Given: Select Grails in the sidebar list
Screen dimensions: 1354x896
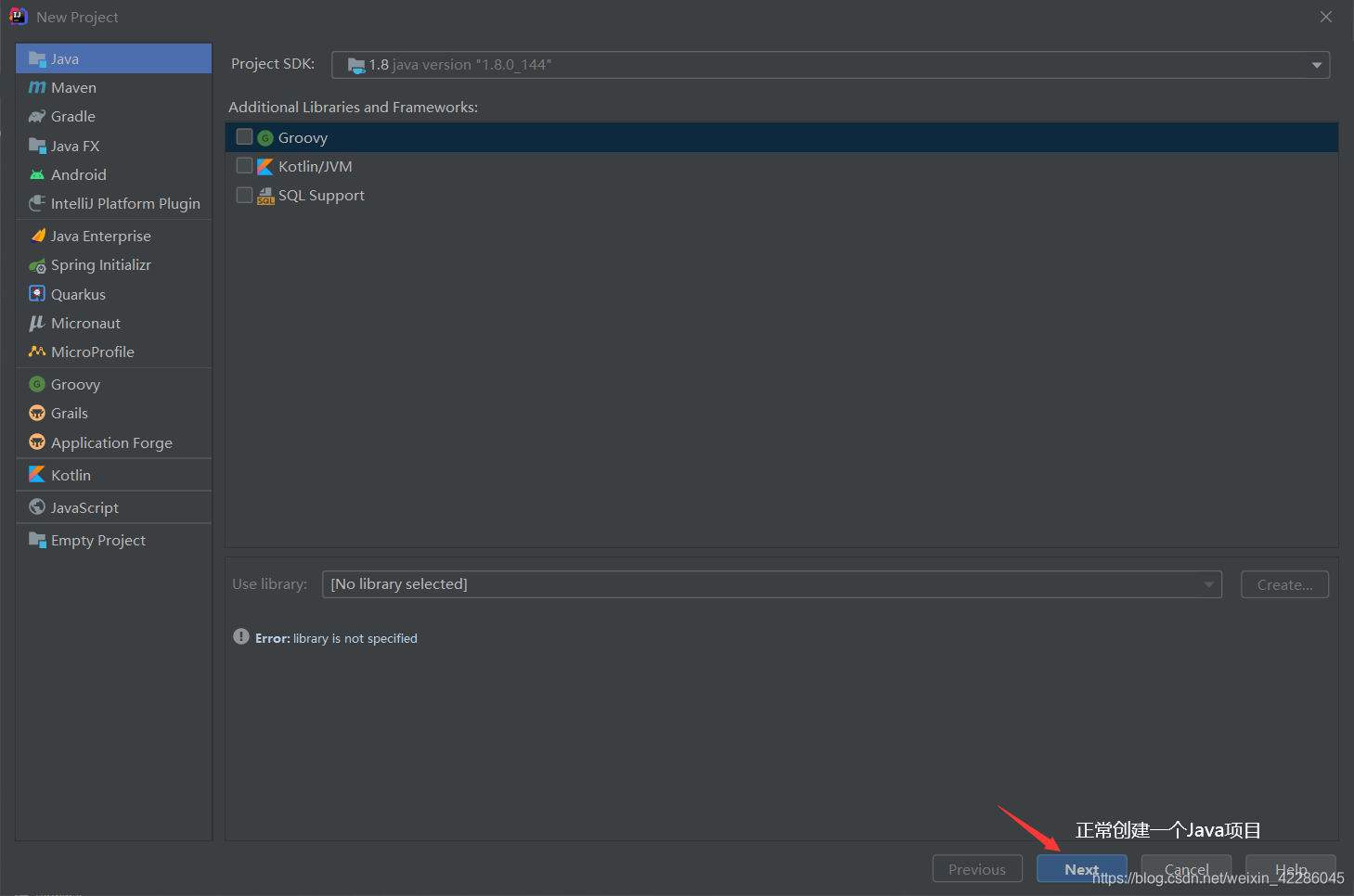Looking at the screenshot, I should (113, 413).
